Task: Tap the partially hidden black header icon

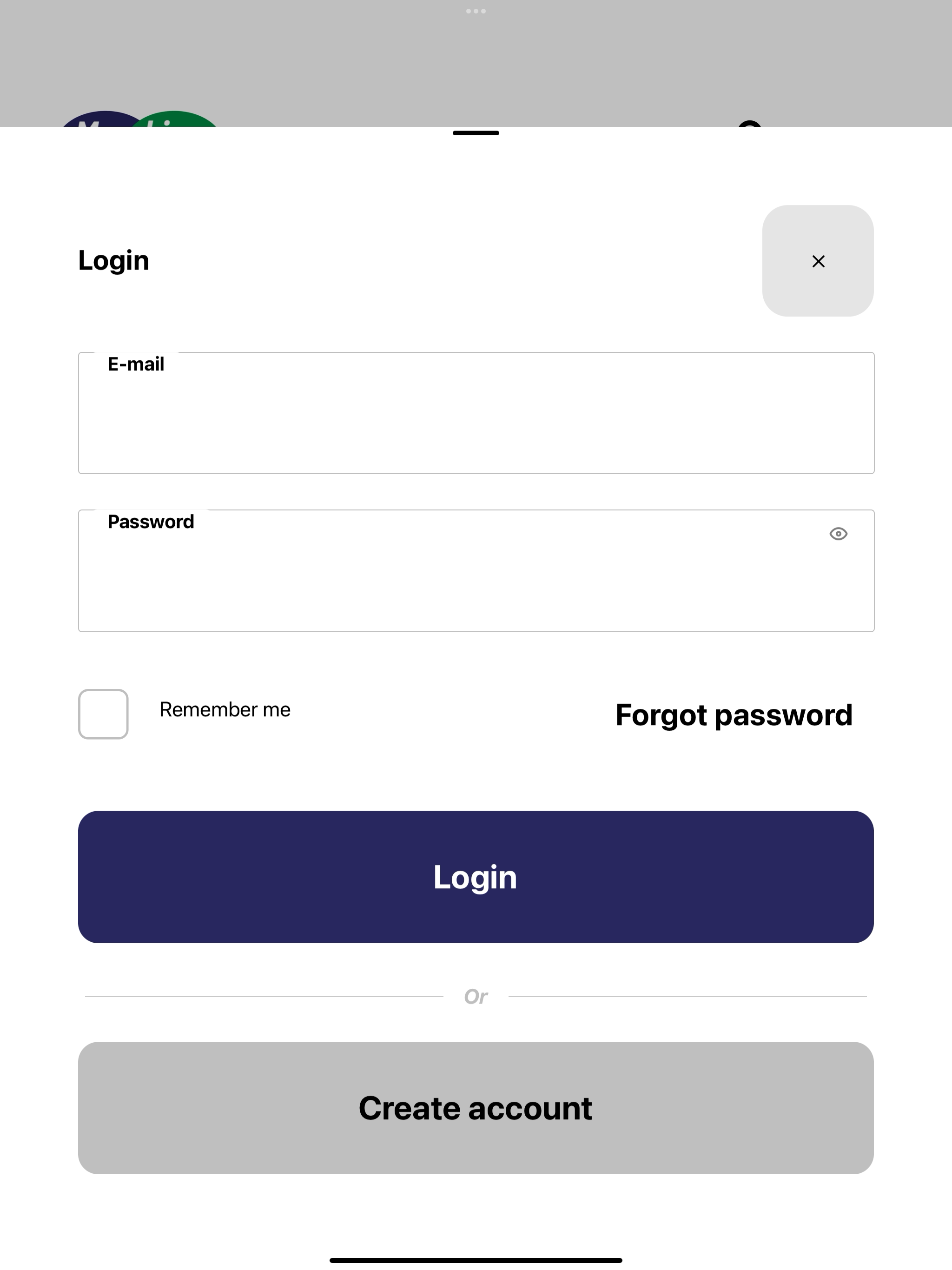Action: coord(750,124)
